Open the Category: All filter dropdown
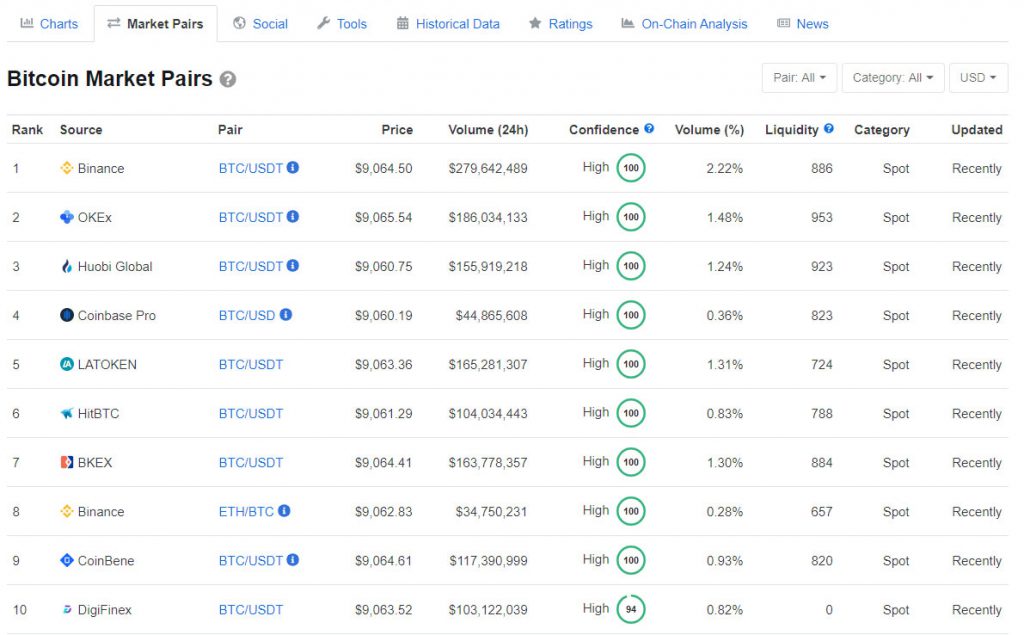 pos(892,77)
